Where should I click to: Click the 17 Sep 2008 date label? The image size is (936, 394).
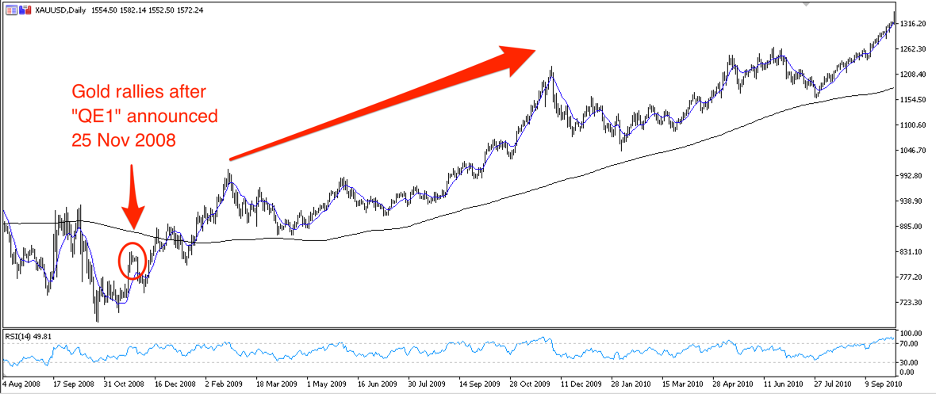tap(74, 383)
